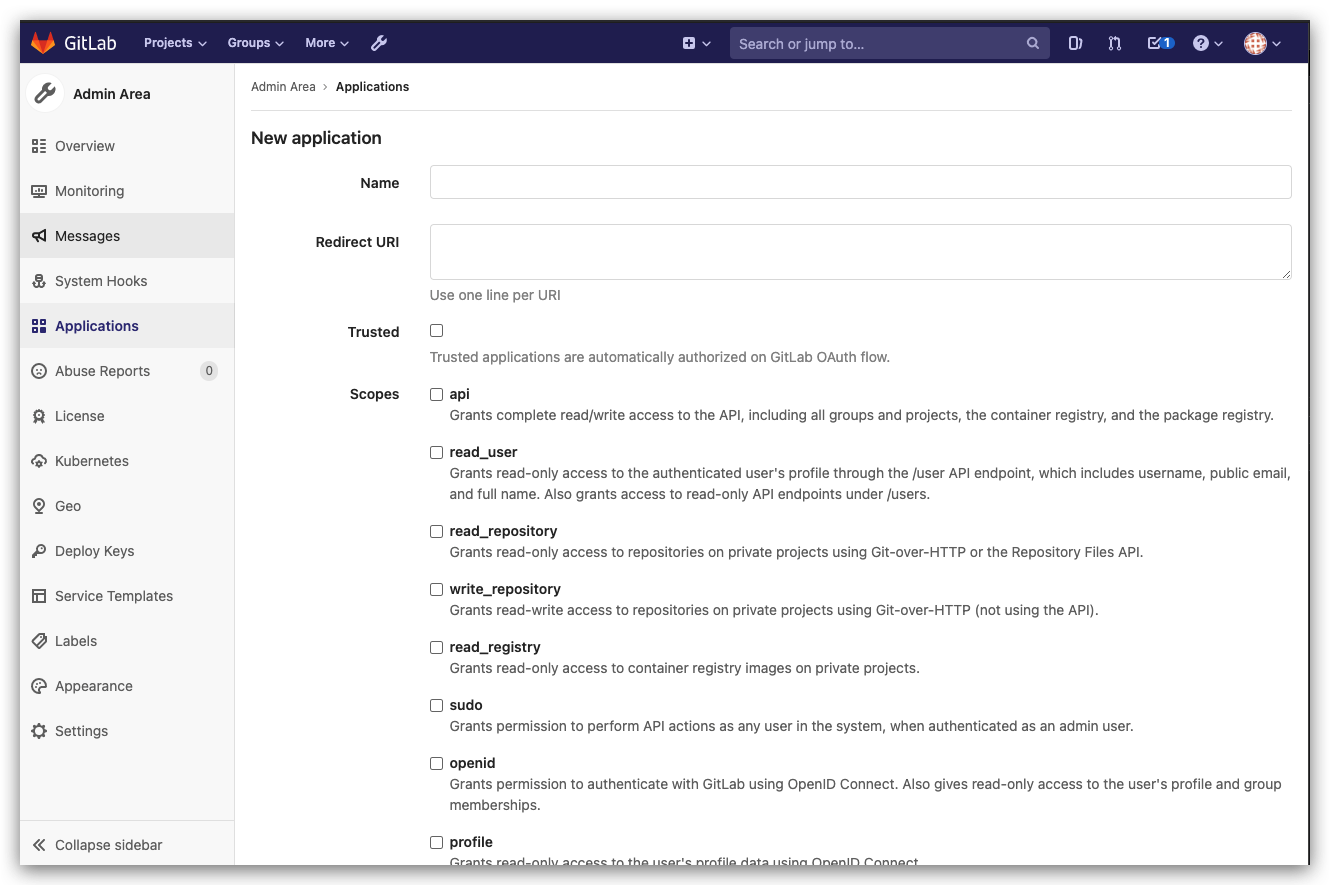Click the Overview sidebar icon
This screenshot has width=1330, height=885.
39,146
